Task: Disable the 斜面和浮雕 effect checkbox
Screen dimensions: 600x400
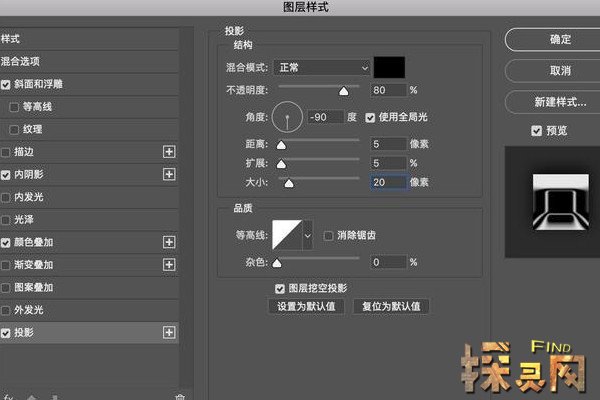Action: click(7, 85)
